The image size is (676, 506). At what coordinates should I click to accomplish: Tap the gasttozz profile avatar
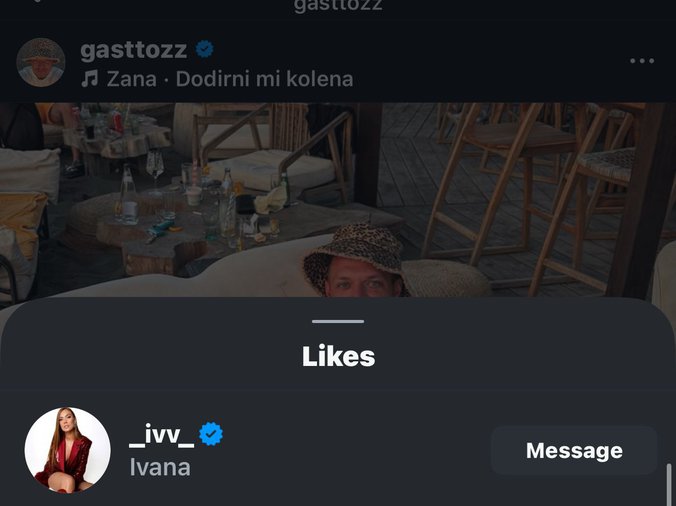tap(41, 62)
